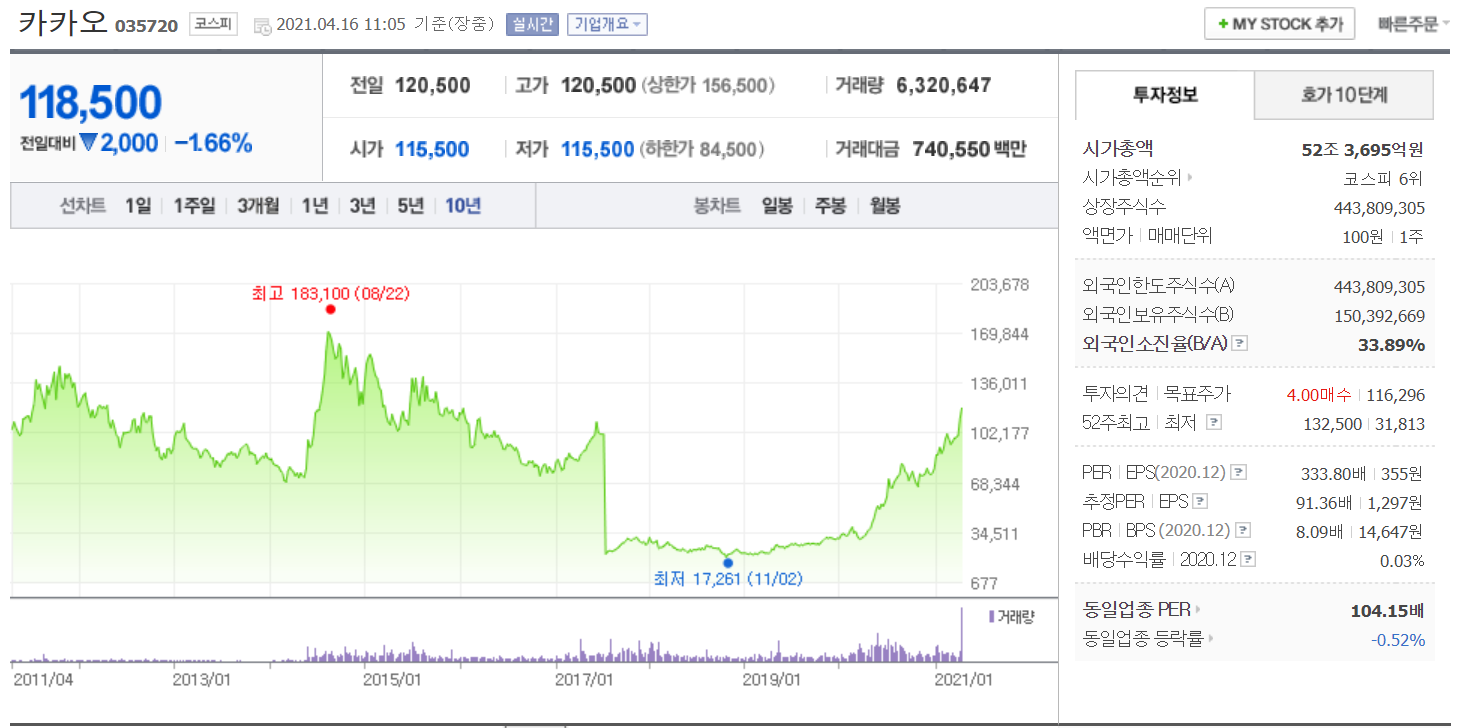Open help icon beside 배당수익률 2020.12

click(1249, 560)
